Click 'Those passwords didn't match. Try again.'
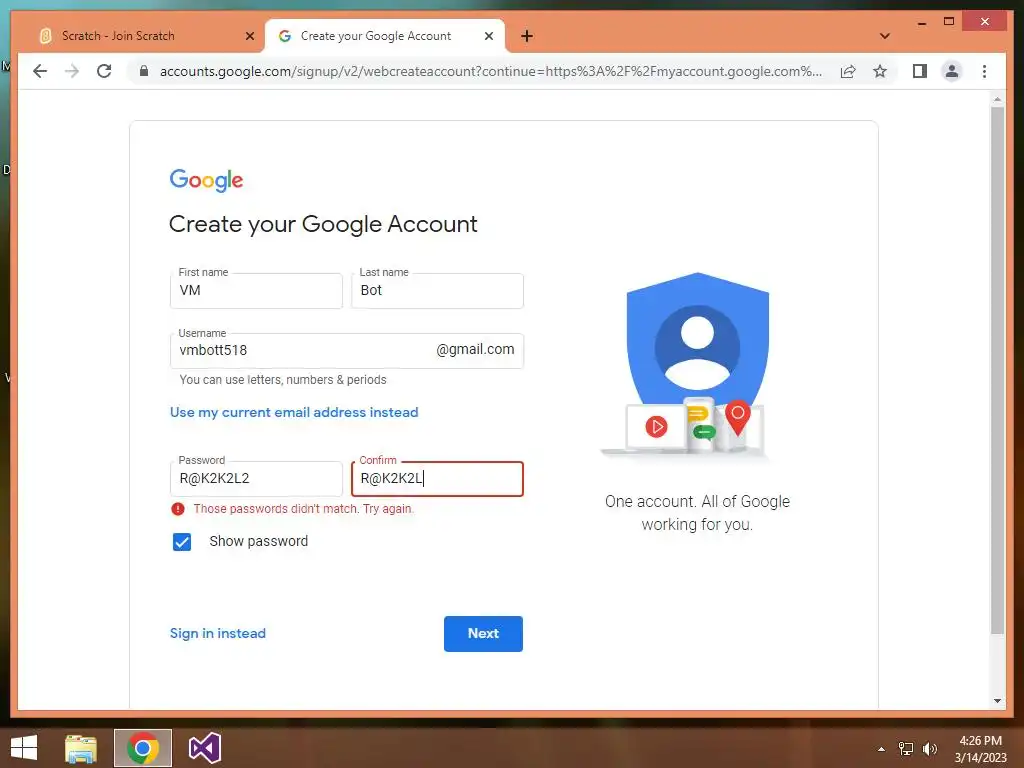Screen dimensions: 1024x768 point(304,509)
